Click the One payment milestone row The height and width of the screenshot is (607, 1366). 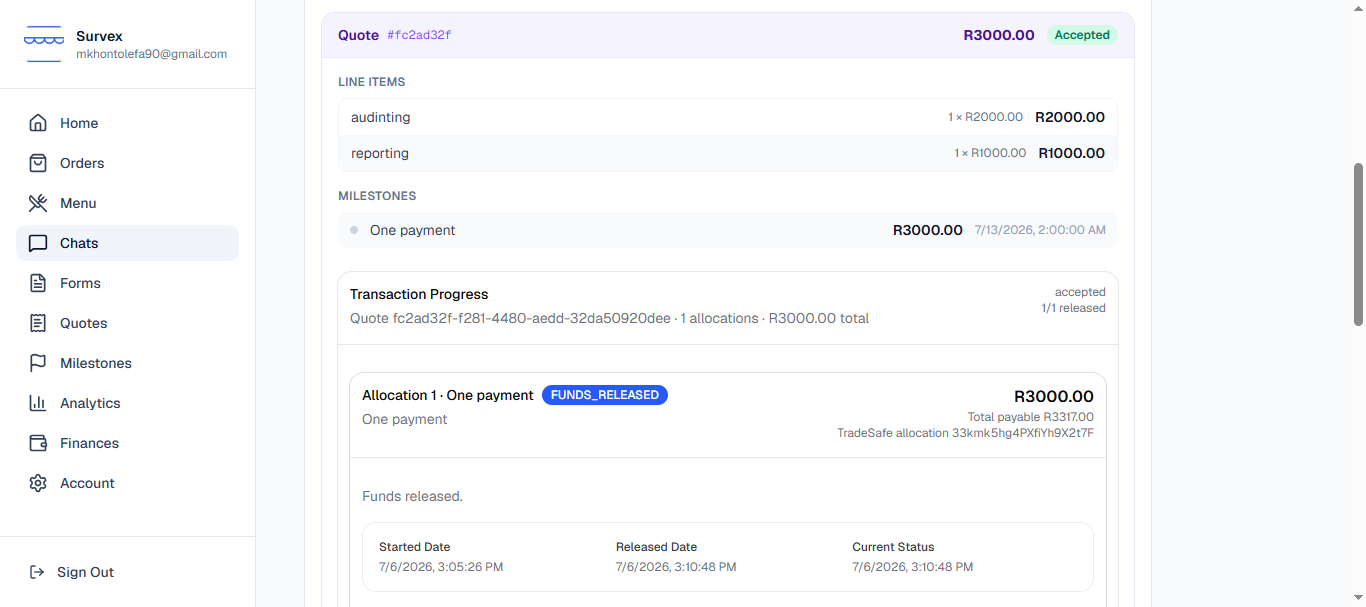[728, 230]
